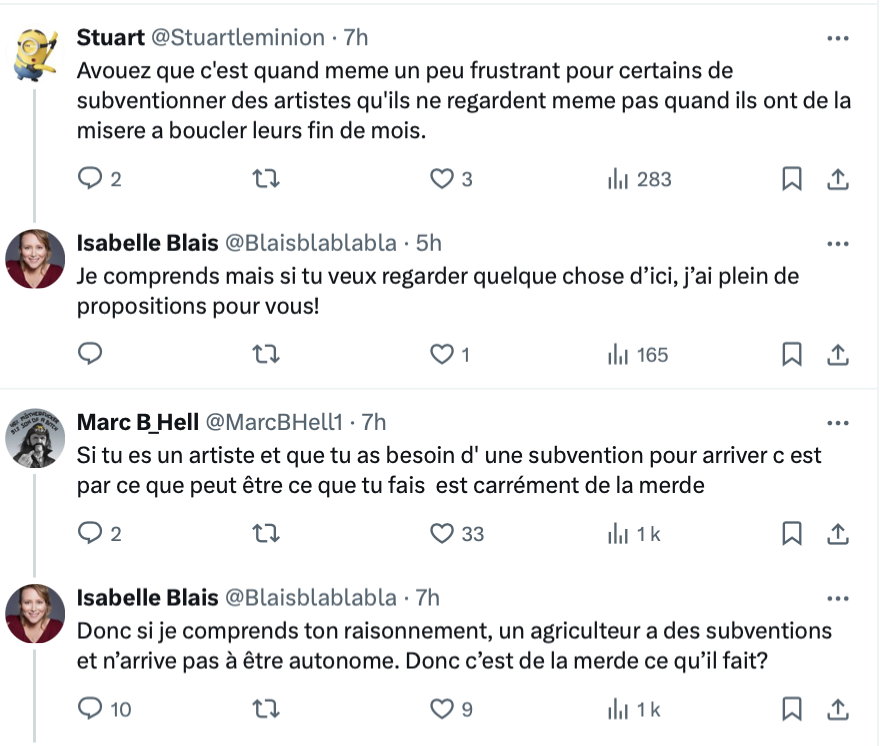Viewport: 880px width, 746px height.
Task: Open more options on Stuart's tweet
Action: [837, 38]
